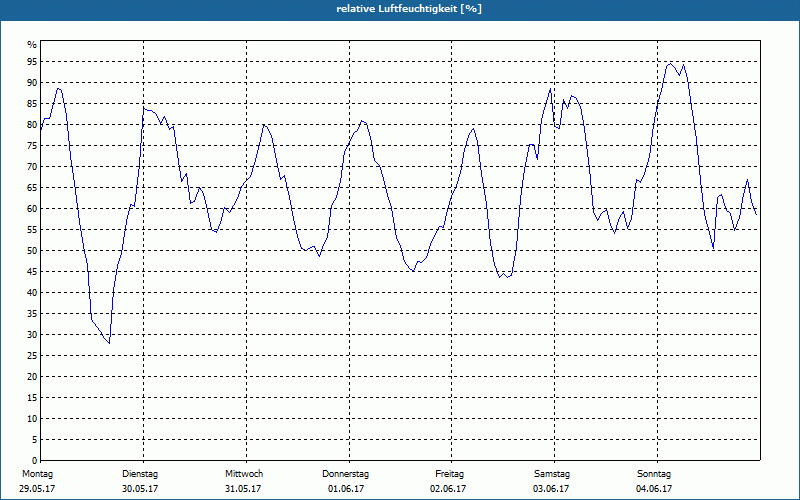Select the date '02.06.17'

(x=448, y=489)
